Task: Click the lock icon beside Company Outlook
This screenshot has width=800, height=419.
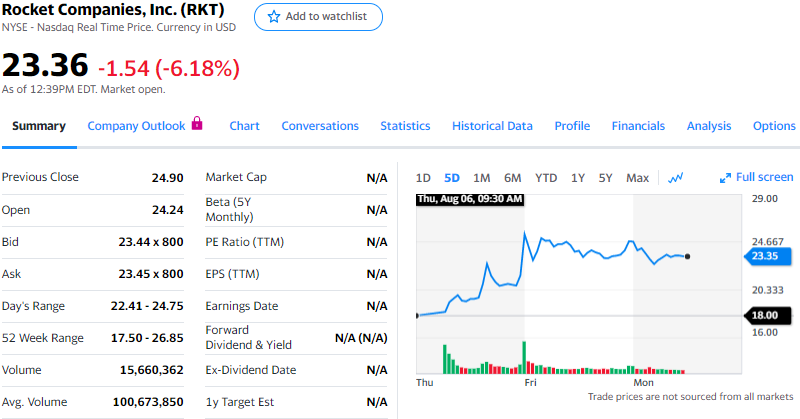Action: [x=197, y=123]
